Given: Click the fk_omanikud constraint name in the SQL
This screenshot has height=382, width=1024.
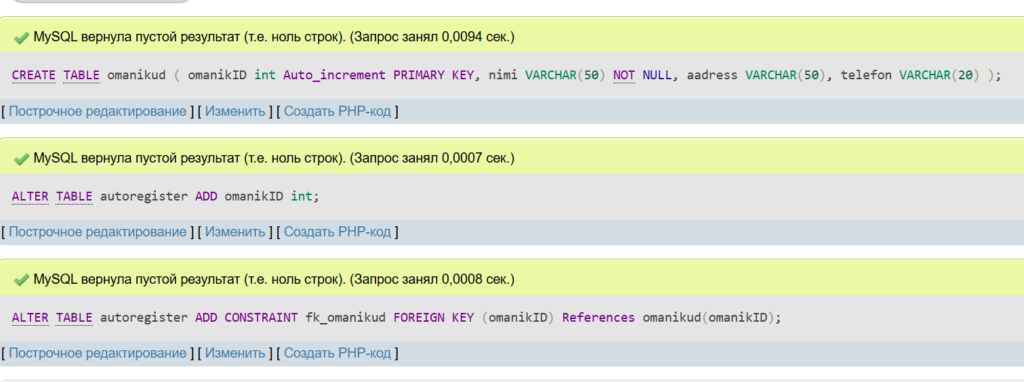Looking at the screenshot, I should 345,317.
